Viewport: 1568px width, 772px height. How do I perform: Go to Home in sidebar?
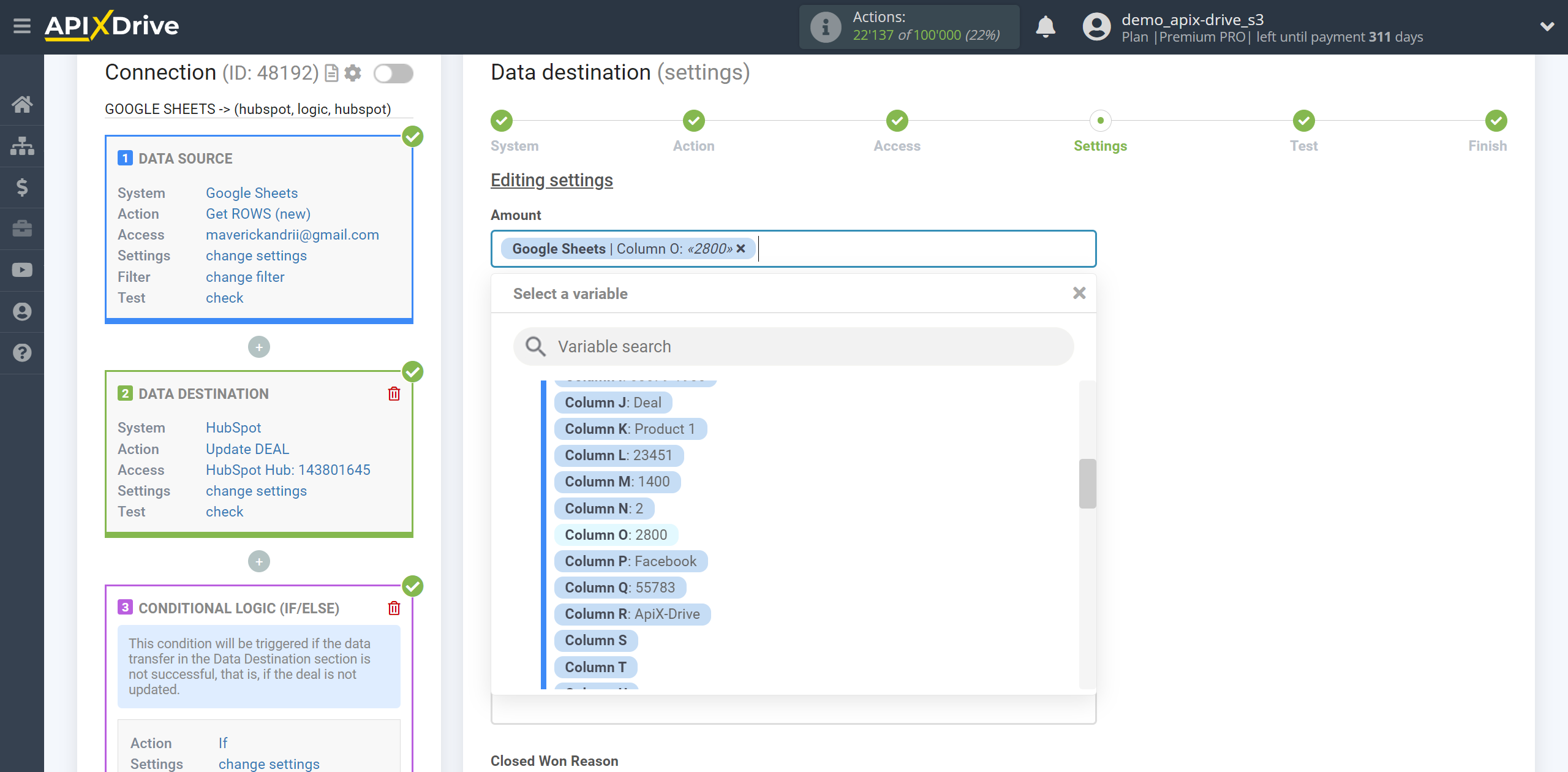click(x=22, y=104)
